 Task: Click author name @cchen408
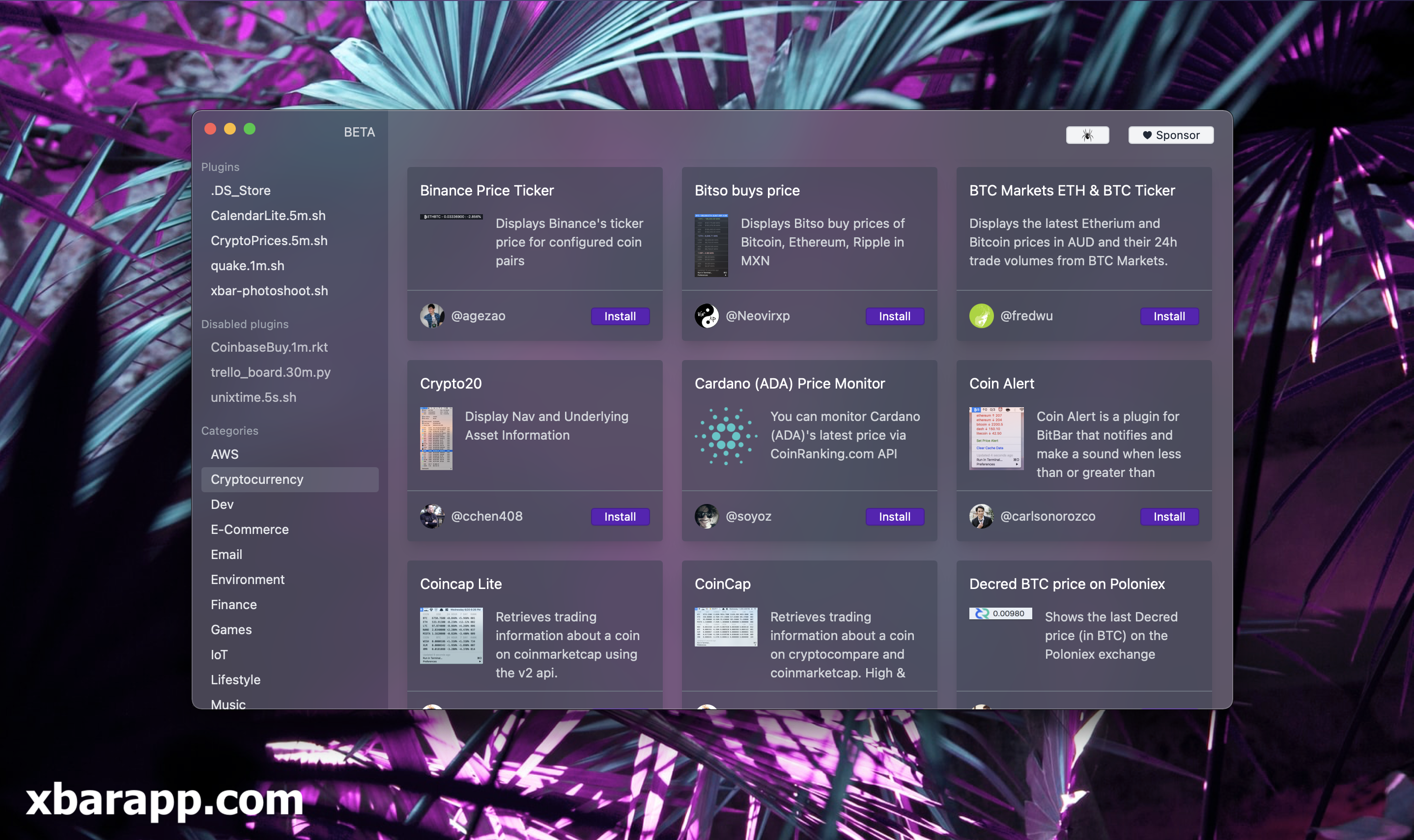pyautogui.click(x=487, y=516)
